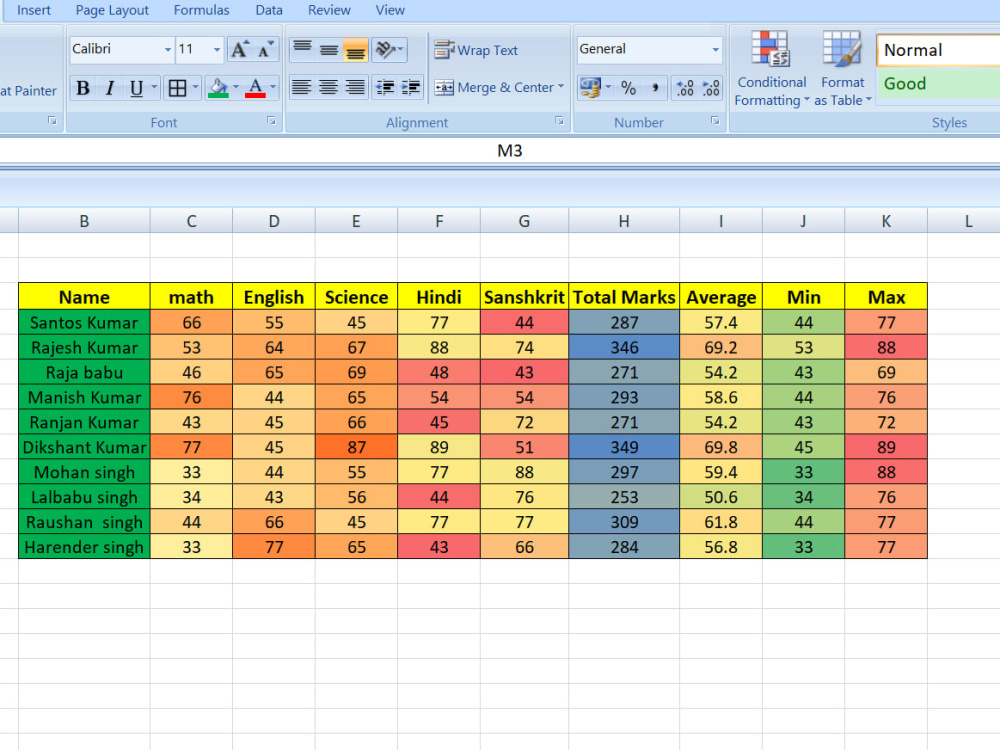Select Bottom Align icon

(x=355, y=50)
